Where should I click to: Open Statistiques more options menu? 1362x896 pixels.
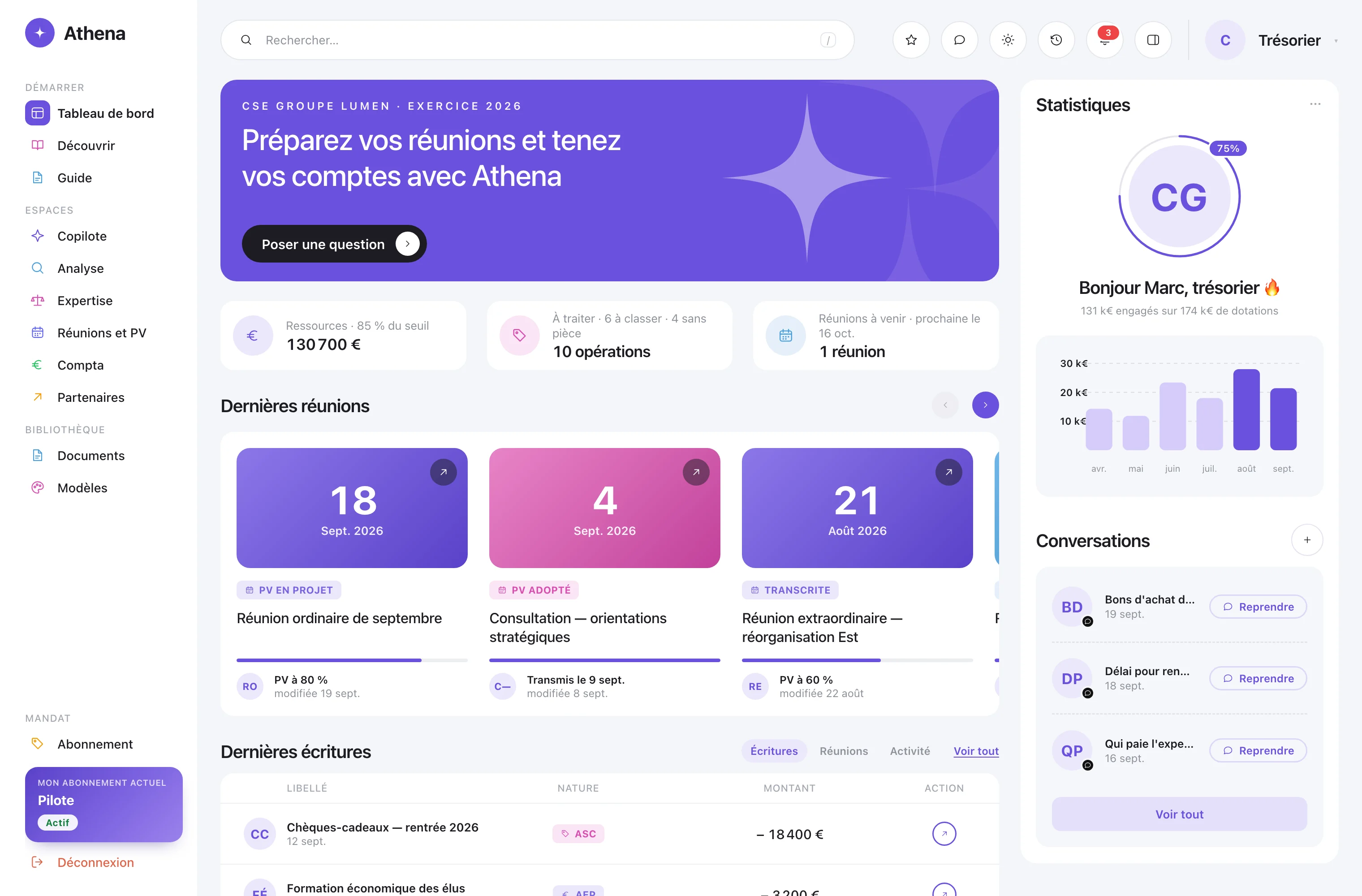(x=1315, y=104)
